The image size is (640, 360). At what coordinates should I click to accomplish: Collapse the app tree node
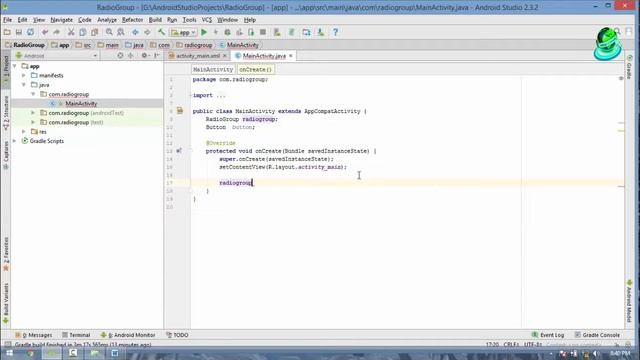(15, 66)
